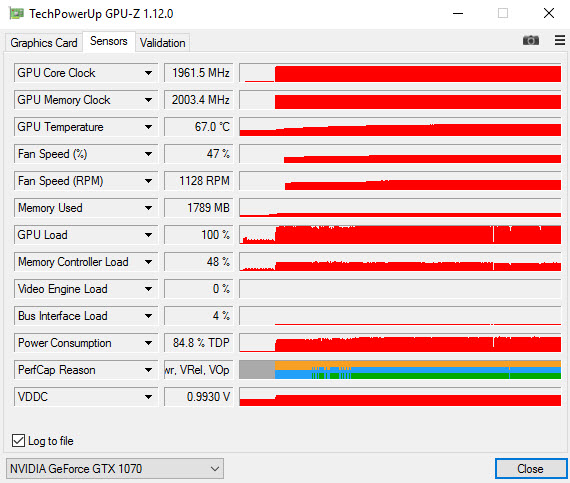Click the Memory Controller Load graph
This screenshot has width=570, height=483.
coord(400,262)
